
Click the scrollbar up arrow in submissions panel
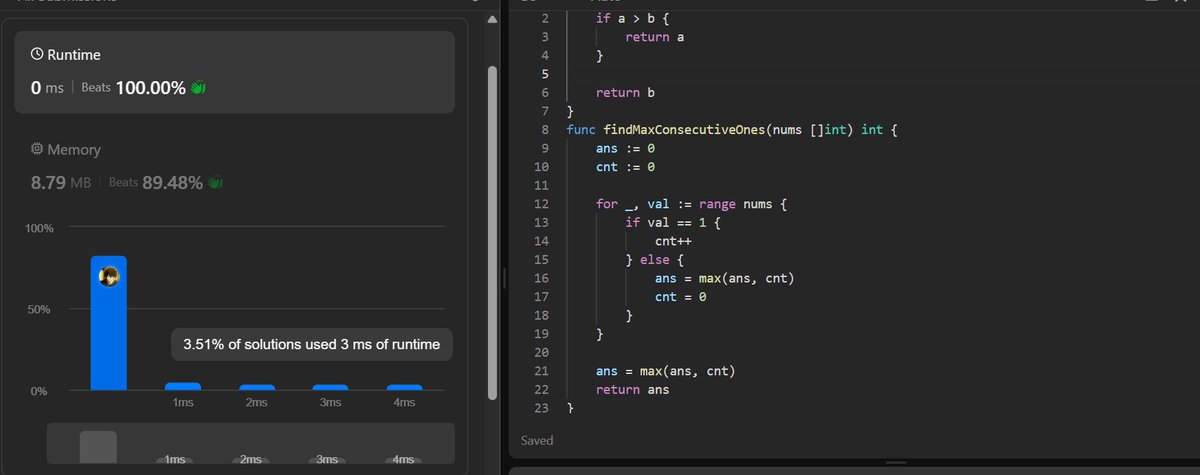coord(490,19)
